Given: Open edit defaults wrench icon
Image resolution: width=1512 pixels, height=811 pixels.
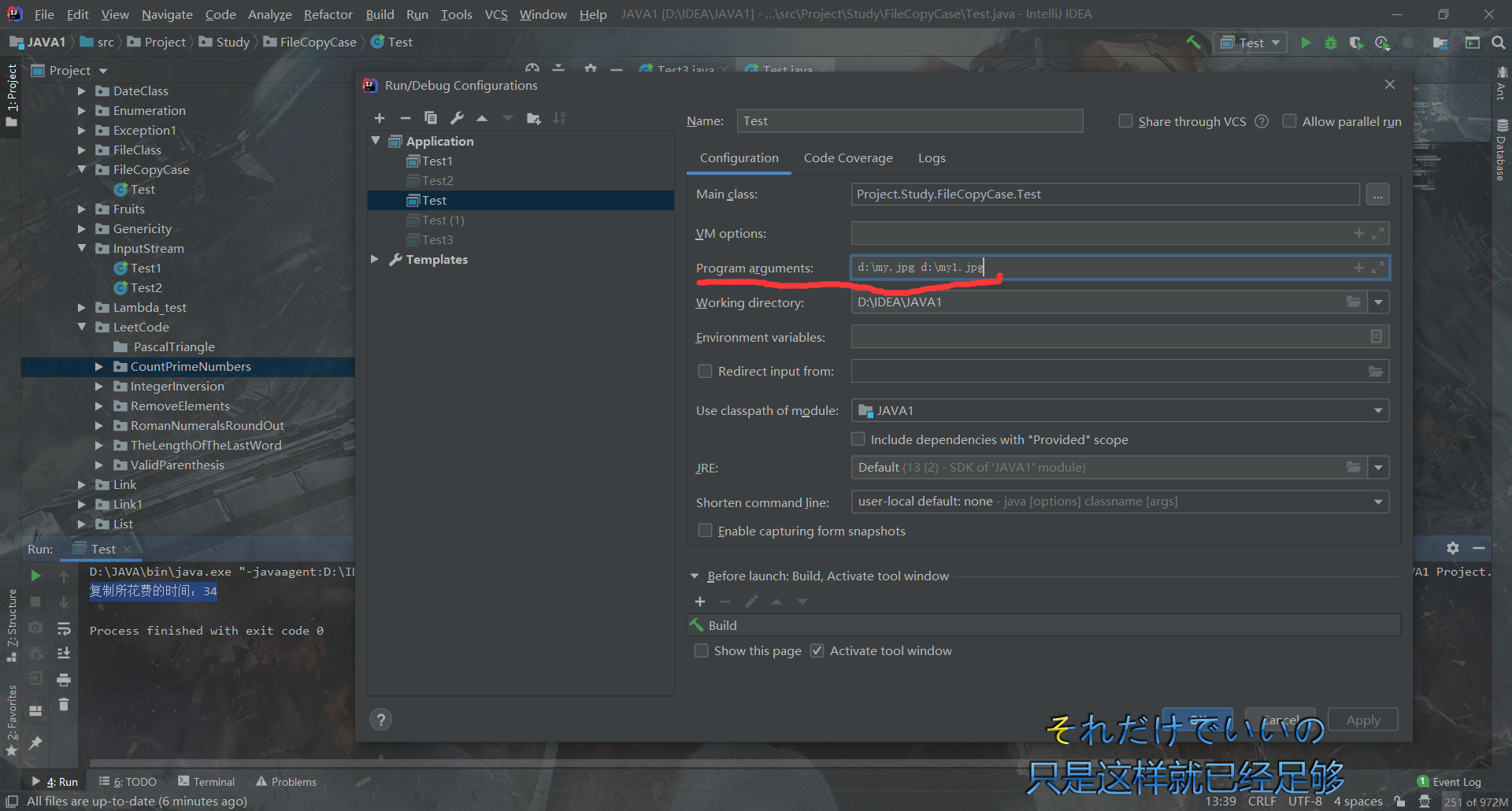Looking at the screenshot, I should (457, 118).
